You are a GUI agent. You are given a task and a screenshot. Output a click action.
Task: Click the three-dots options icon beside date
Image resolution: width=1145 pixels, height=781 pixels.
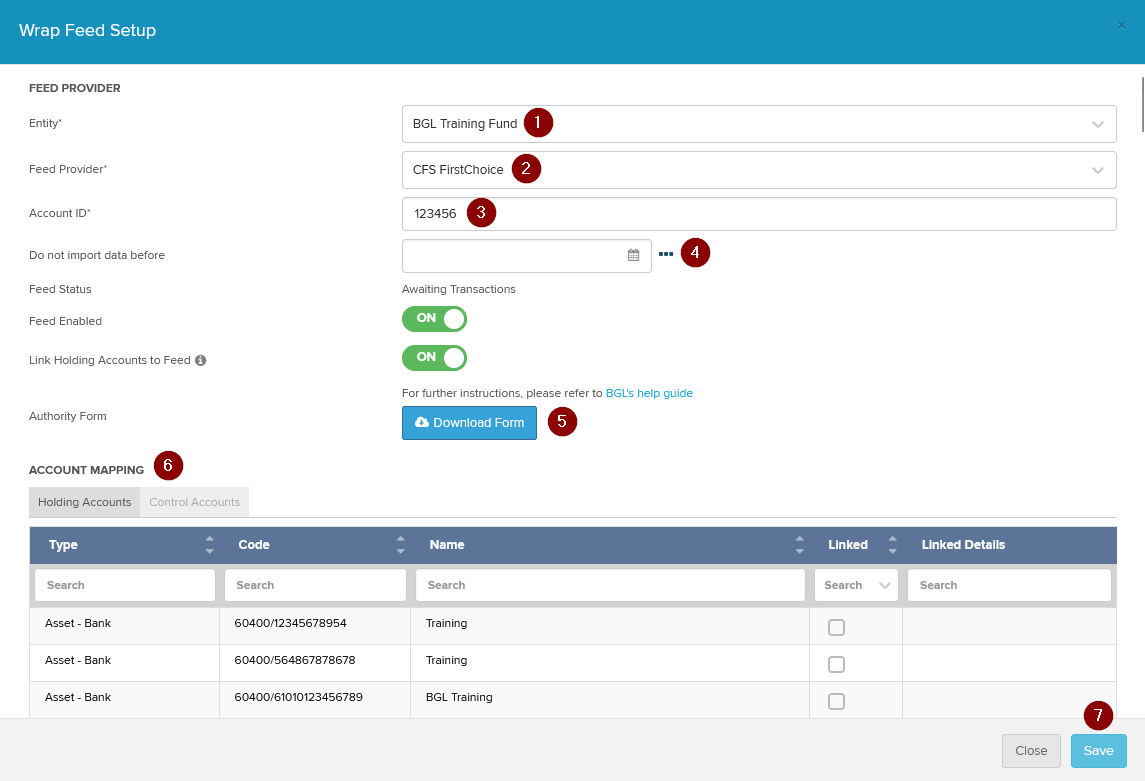coord(666,255)
